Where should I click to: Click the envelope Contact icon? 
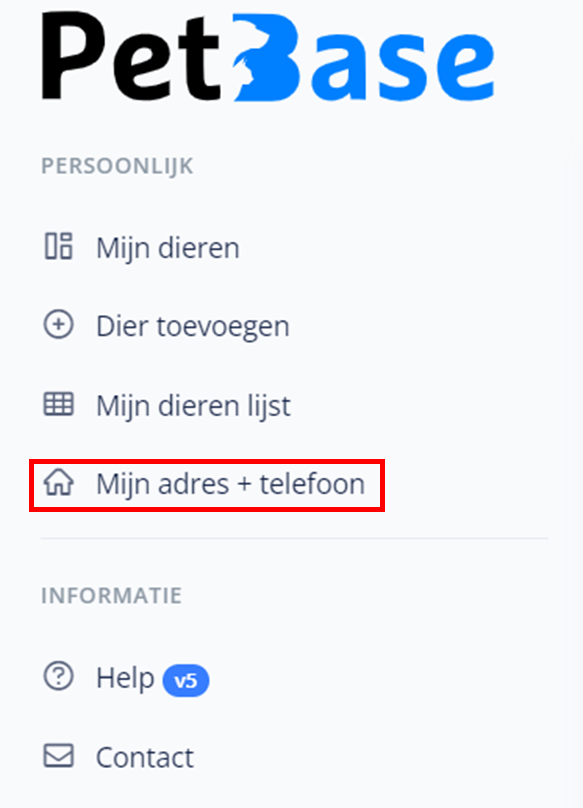(58, 755)
